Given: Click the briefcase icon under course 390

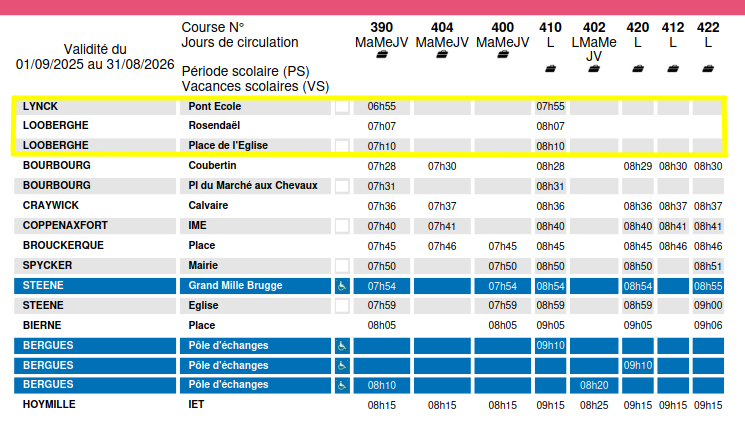Looking at the screenshot, I should [x=382, y=55].
